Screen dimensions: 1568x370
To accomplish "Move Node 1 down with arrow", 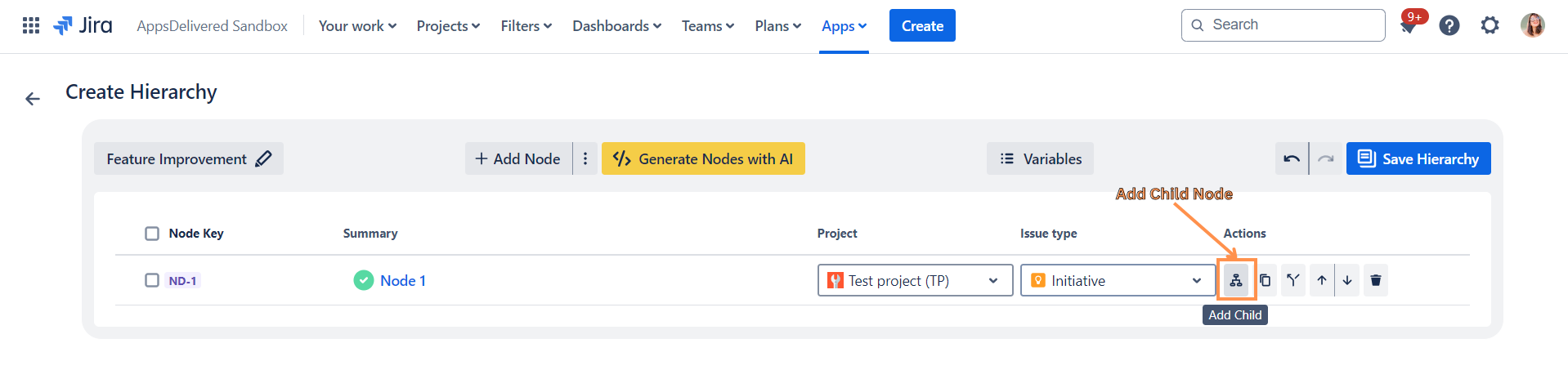I will click(x=1347, y=280).
